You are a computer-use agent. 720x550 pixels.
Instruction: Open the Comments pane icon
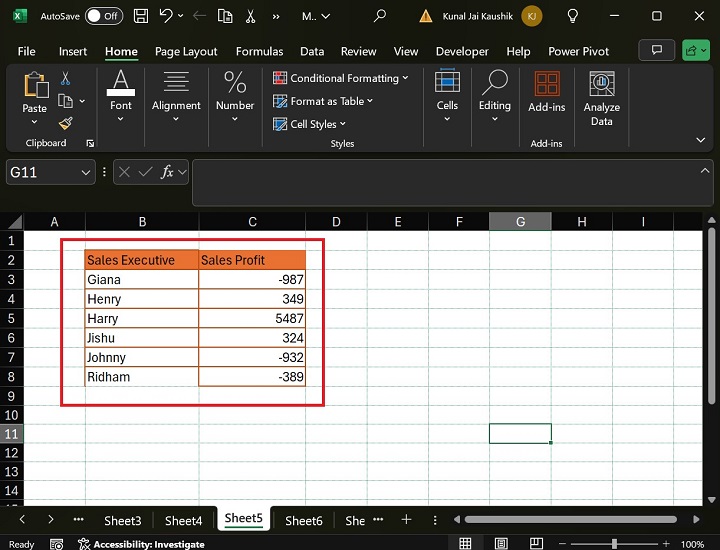(657, 51)
